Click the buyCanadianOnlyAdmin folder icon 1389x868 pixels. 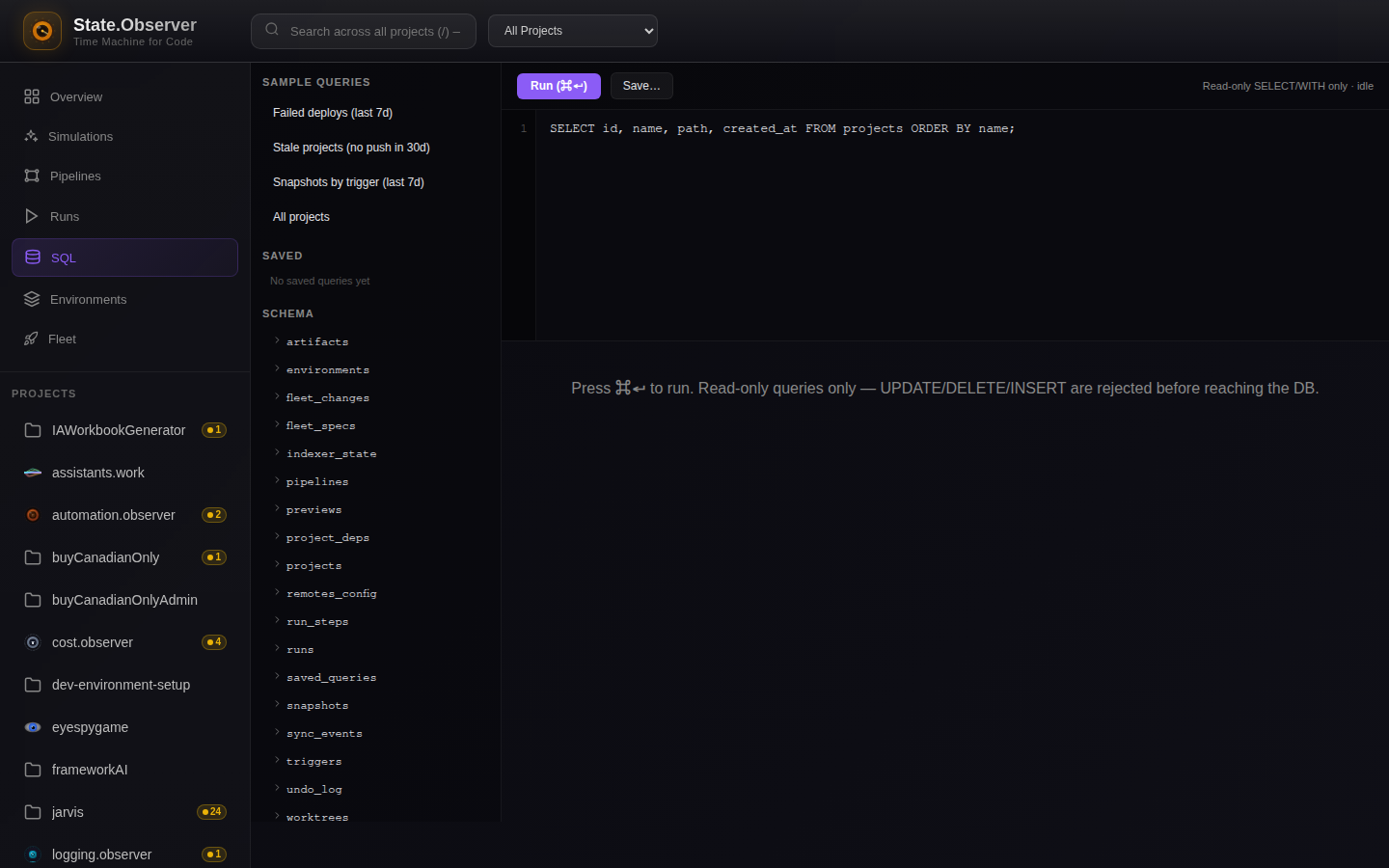pyautogui.click(x=33, y=600)
